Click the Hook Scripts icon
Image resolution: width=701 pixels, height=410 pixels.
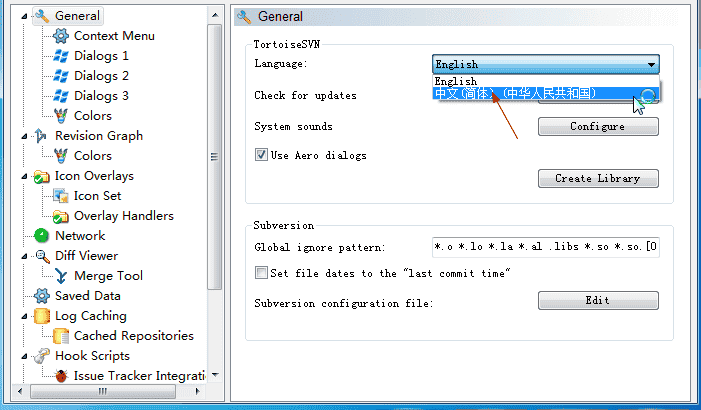[42, 356]
